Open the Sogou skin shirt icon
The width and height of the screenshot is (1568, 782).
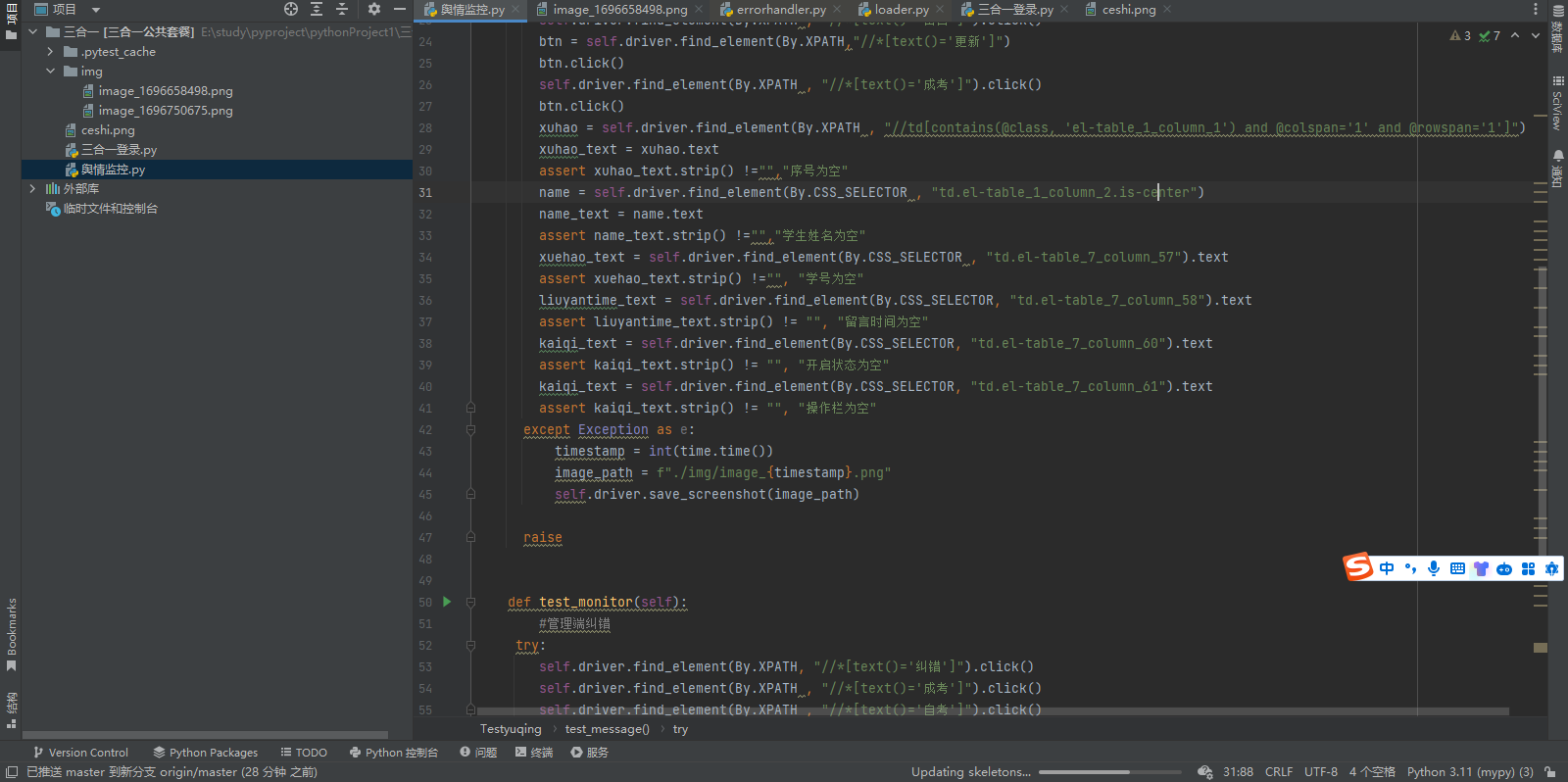point(1481,568)
